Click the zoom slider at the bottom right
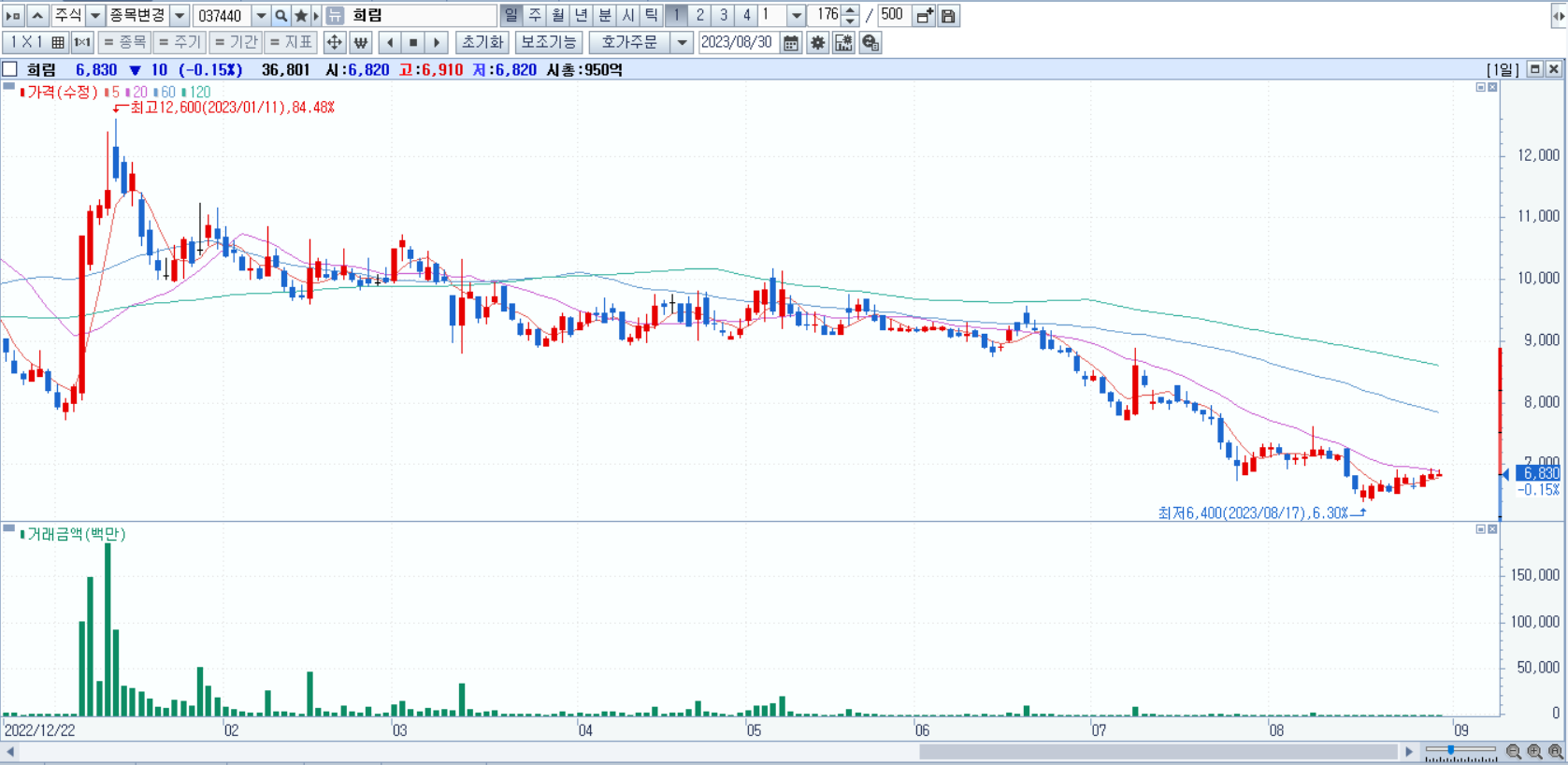The height and width of the screenshot is (765, 1568). [x=1460, y=751]
